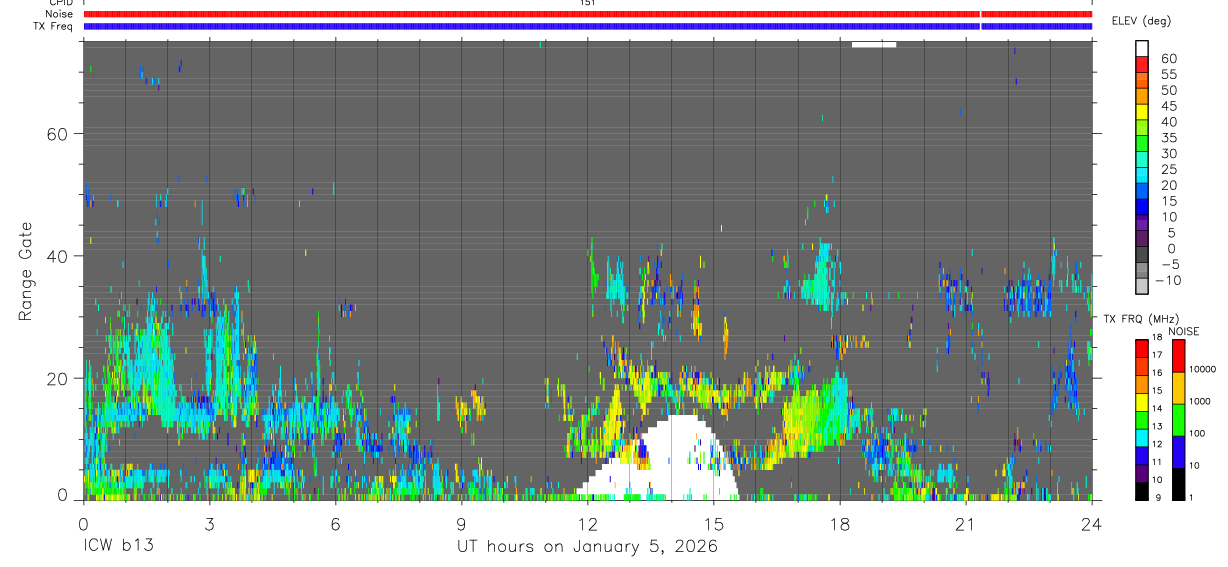The image size is (1228, 567).
Task: Click the '21' hour tick on the UT axis
Action: click(966, 522)
